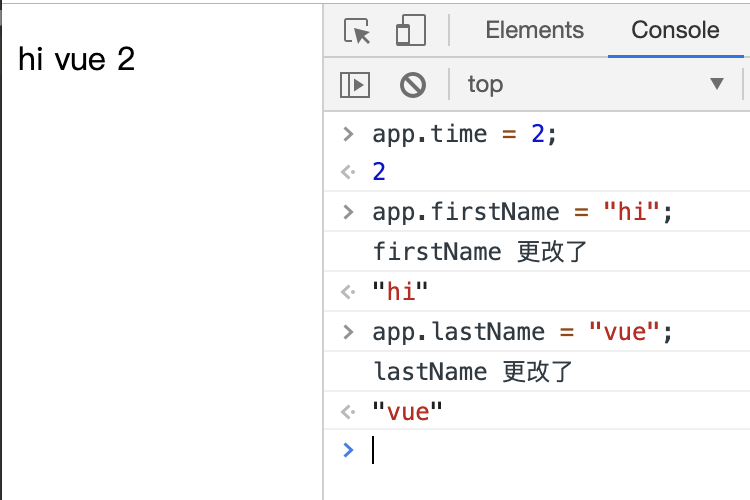Activate the inspect element picker icon
Viewport: 750px width, 500px height.
click(x=357, y=31)
